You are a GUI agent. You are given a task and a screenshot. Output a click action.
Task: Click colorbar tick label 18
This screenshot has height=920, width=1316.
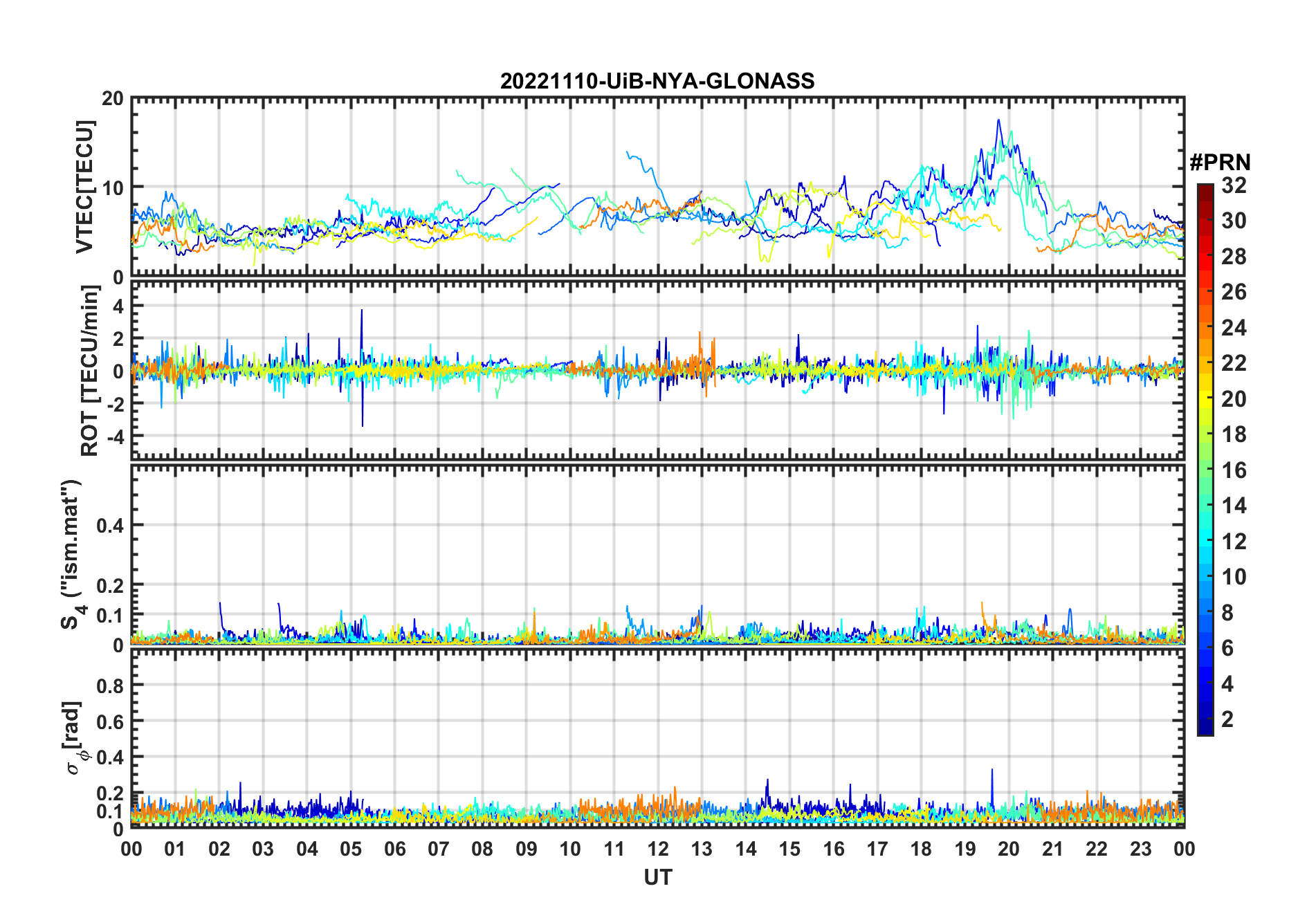(x=1234, y=434)
